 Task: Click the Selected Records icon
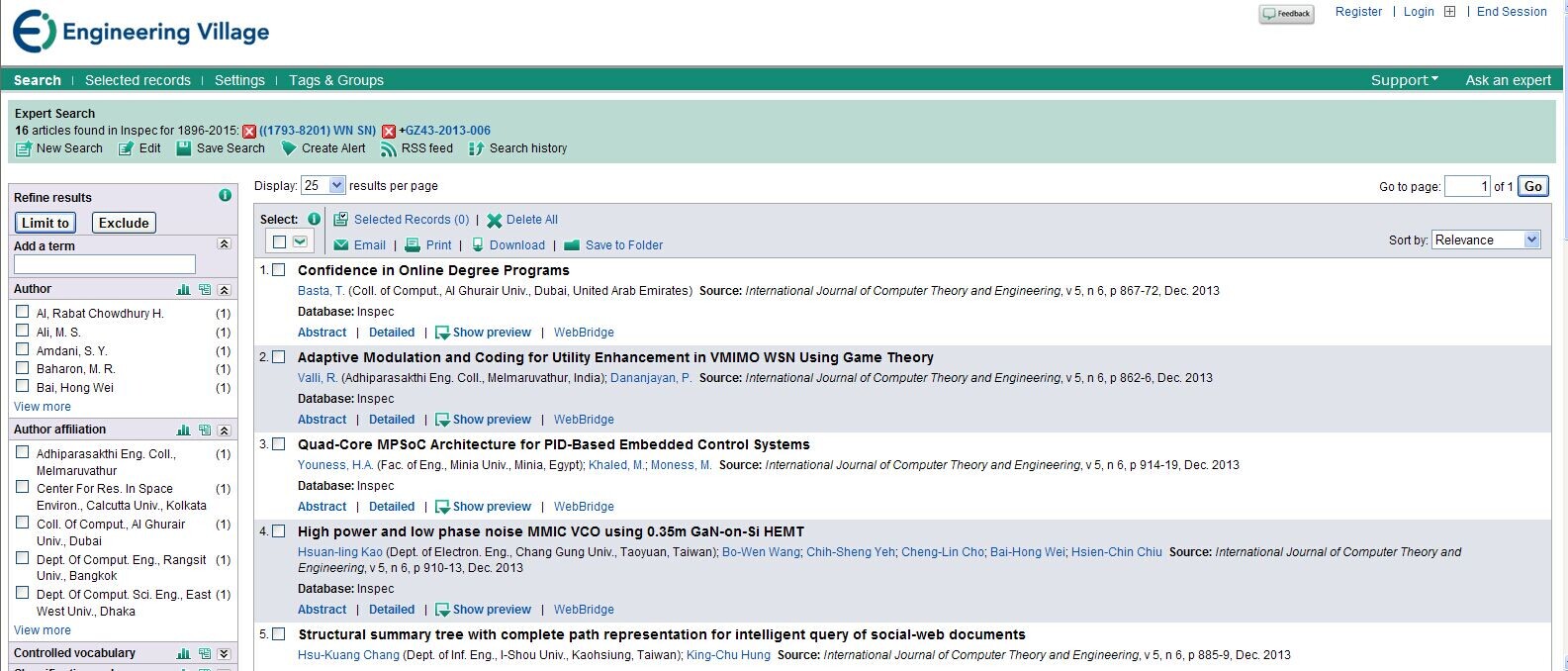click(340, 220)
